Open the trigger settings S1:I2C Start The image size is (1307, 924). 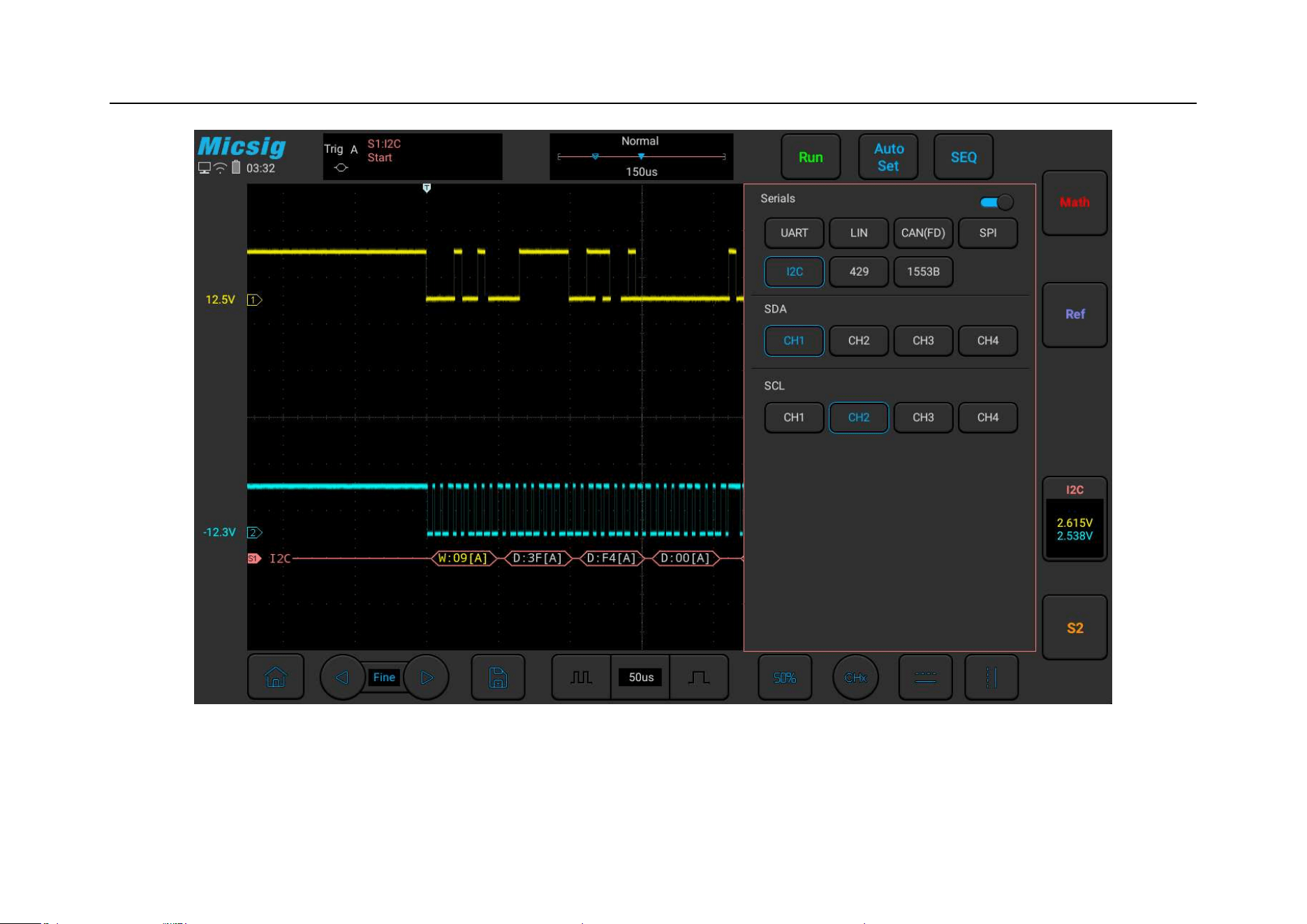(x=413, y=157)
